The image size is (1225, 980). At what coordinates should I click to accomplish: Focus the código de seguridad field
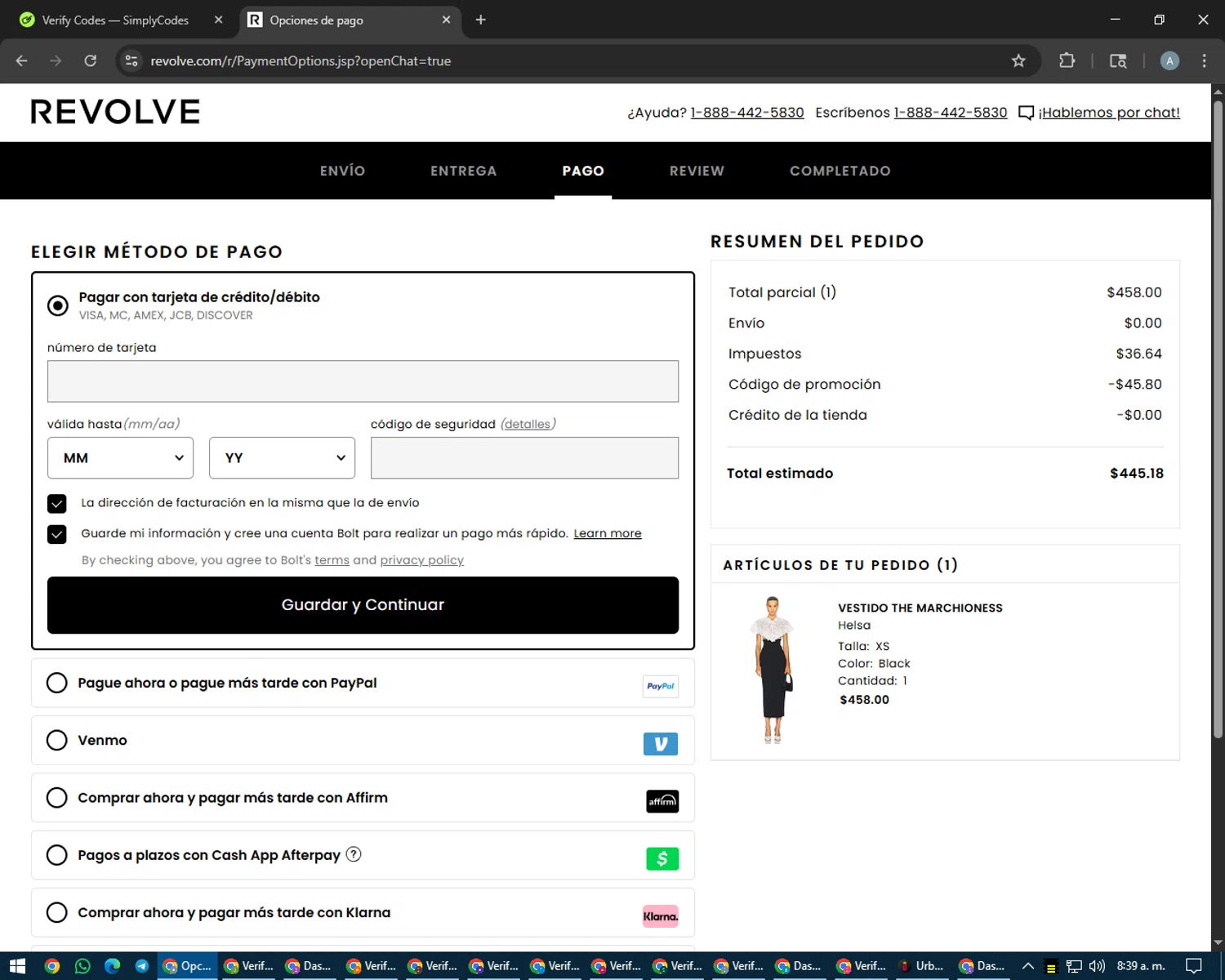coord(524,458)
